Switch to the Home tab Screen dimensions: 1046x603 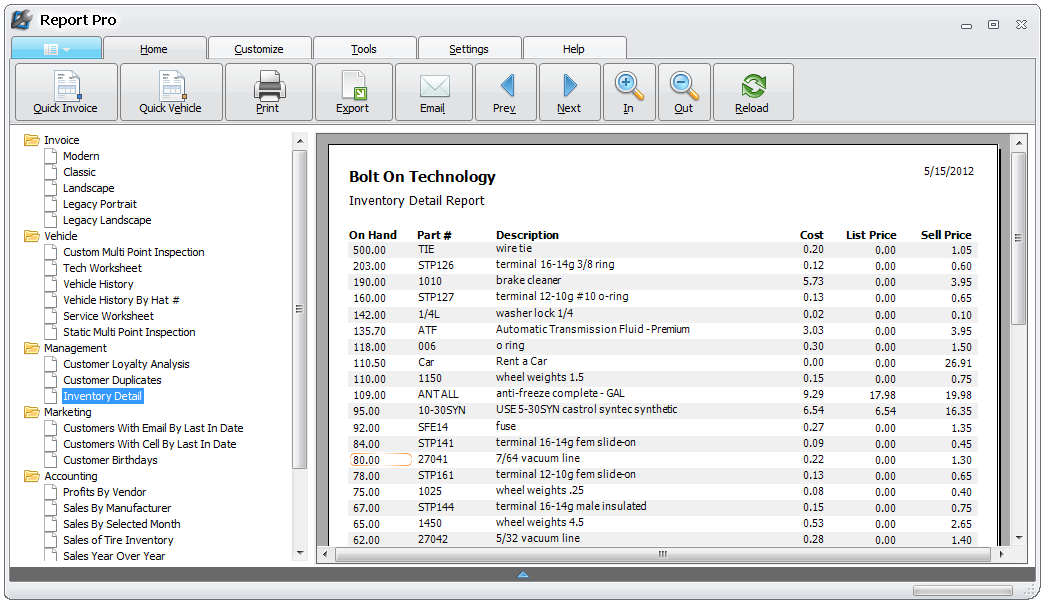coord(154,49)
